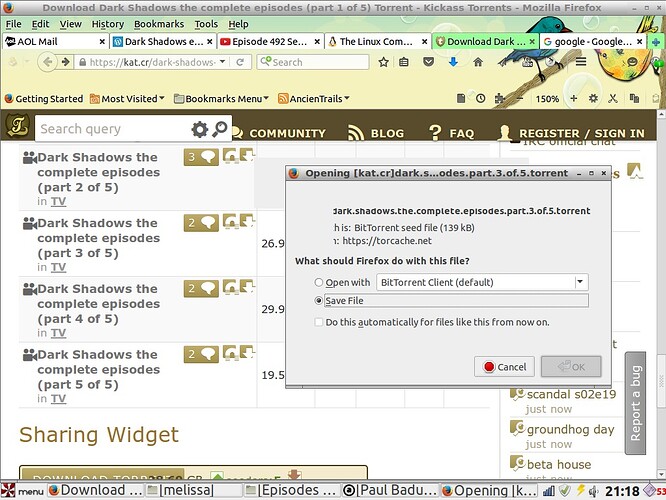Select the Save File radio button

[319, 301]
